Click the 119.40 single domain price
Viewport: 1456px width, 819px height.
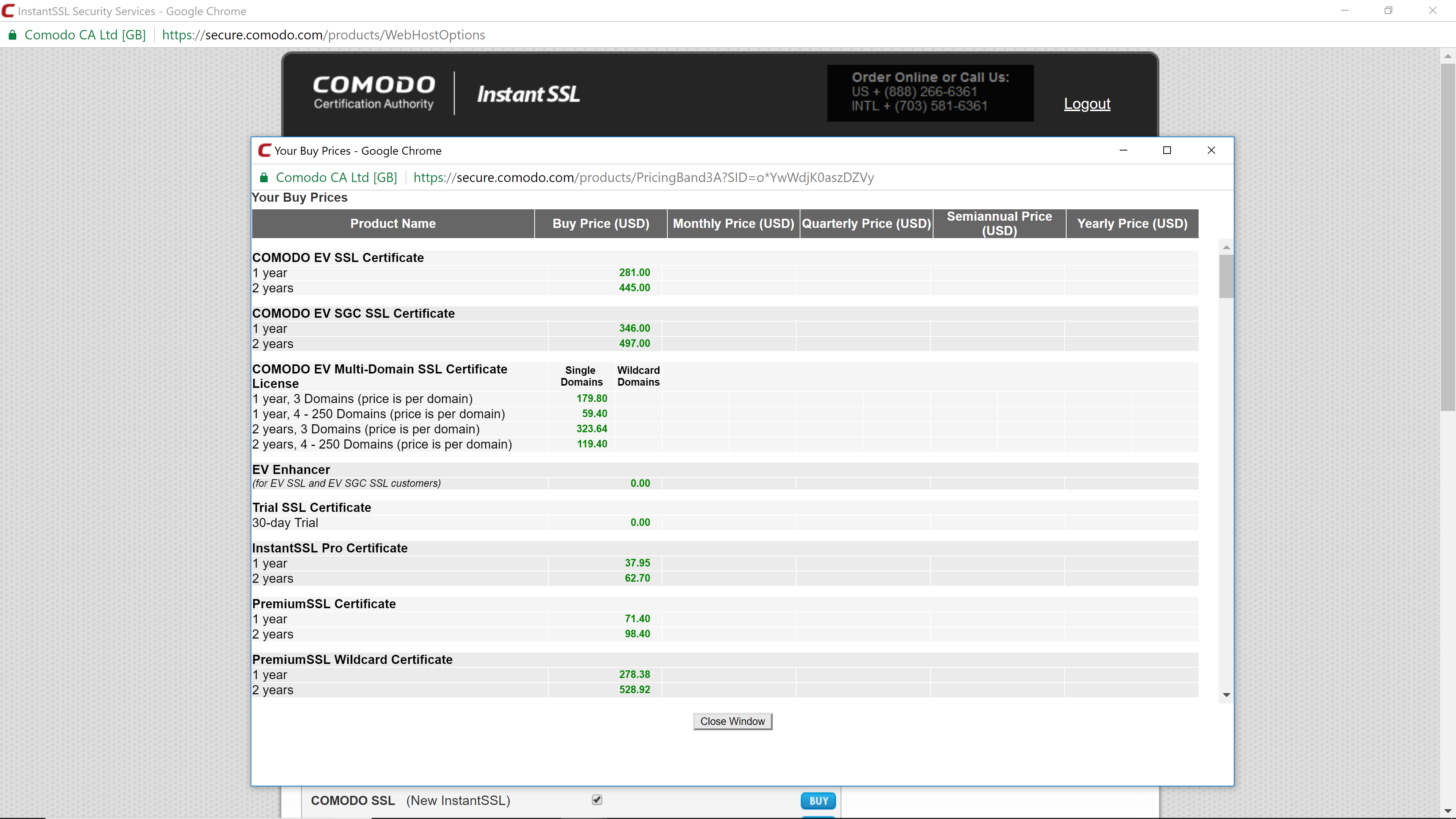coord(592,444)
